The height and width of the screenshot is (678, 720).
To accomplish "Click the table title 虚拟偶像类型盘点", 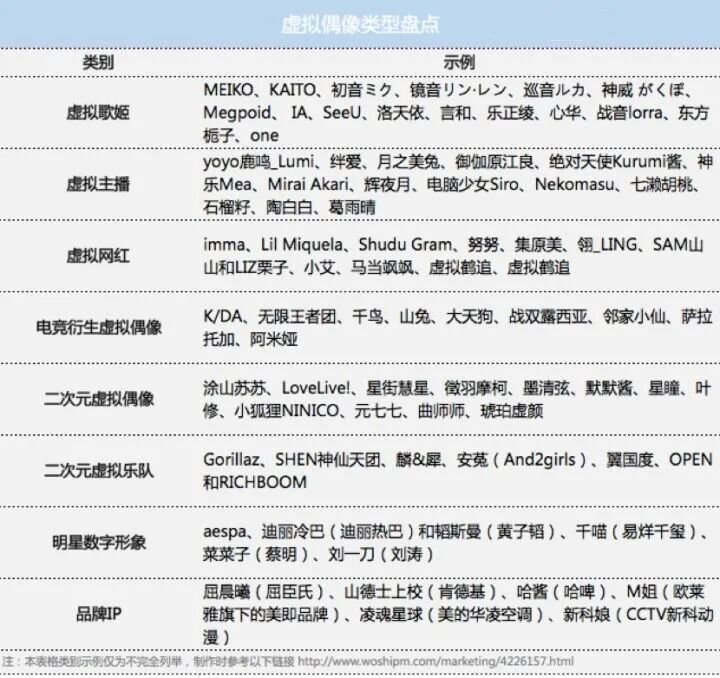I will pos(360,24).
